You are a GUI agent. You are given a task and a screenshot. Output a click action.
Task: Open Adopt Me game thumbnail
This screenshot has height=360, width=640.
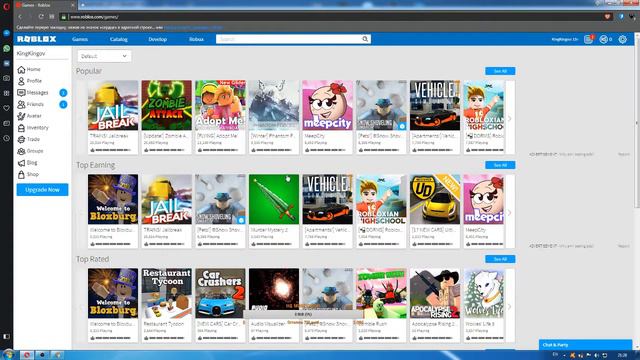[x=220, y=105]
